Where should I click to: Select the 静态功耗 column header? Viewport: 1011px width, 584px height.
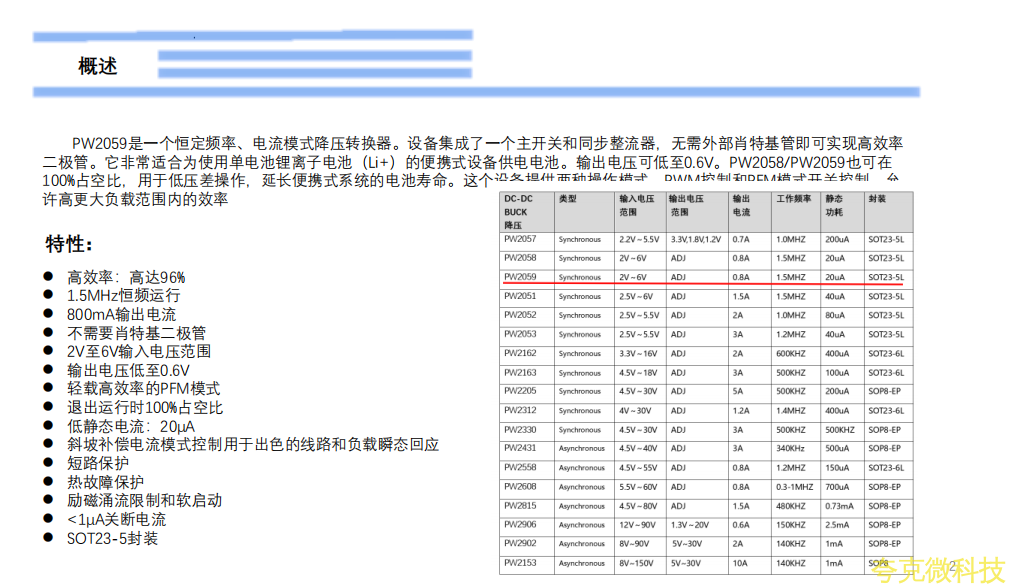[834, 206]
